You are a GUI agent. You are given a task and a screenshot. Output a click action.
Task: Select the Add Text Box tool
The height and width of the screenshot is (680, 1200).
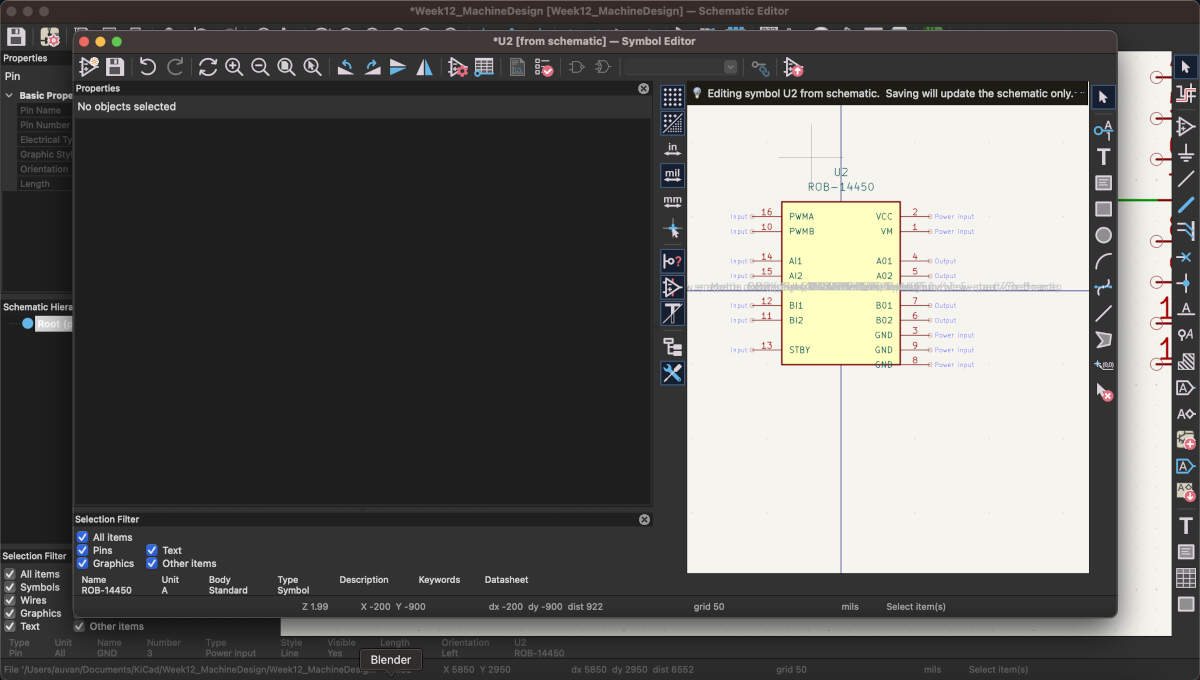(x=1103, y=183)
